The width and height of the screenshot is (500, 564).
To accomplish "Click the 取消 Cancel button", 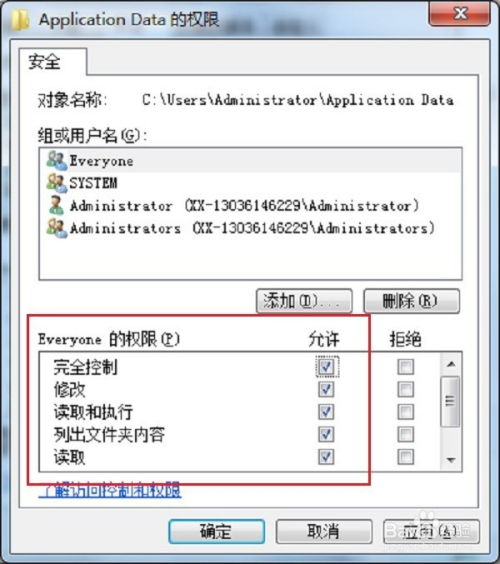I will click(x=323, y=531).
